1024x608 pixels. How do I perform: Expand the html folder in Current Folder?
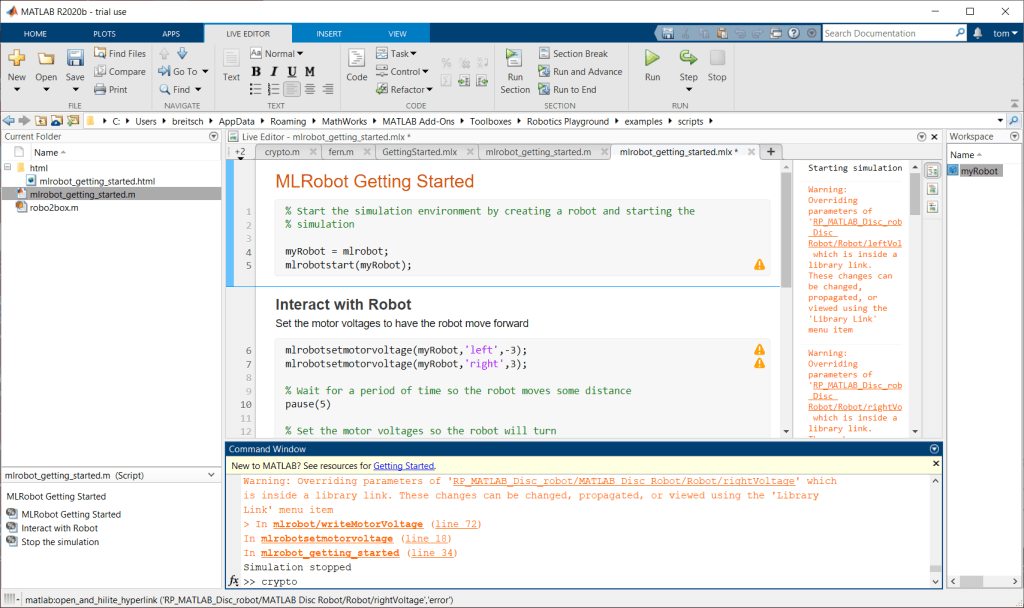point(9,167)
